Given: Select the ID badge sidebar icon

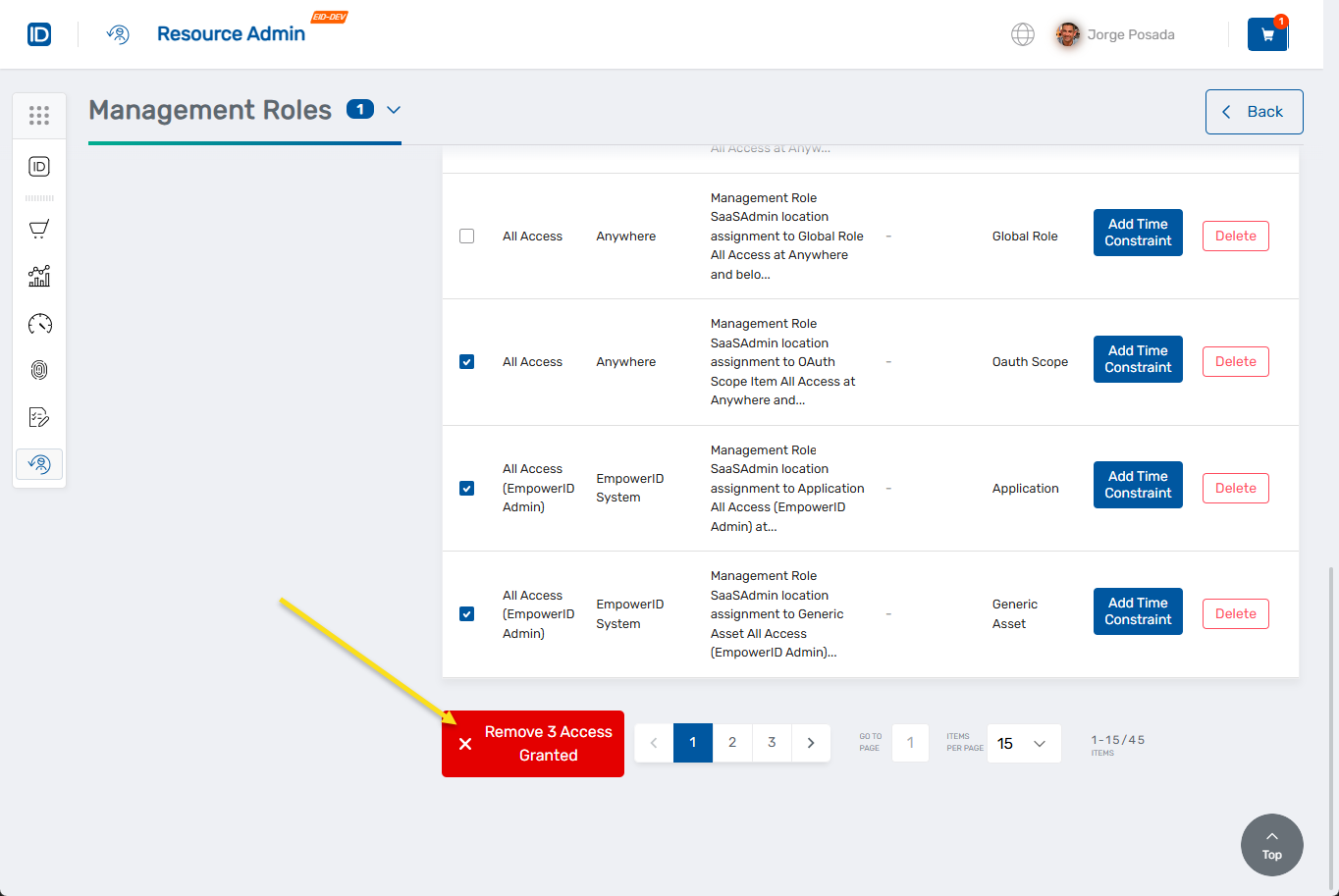Looking at the screenshot, I should coord(39,166).
